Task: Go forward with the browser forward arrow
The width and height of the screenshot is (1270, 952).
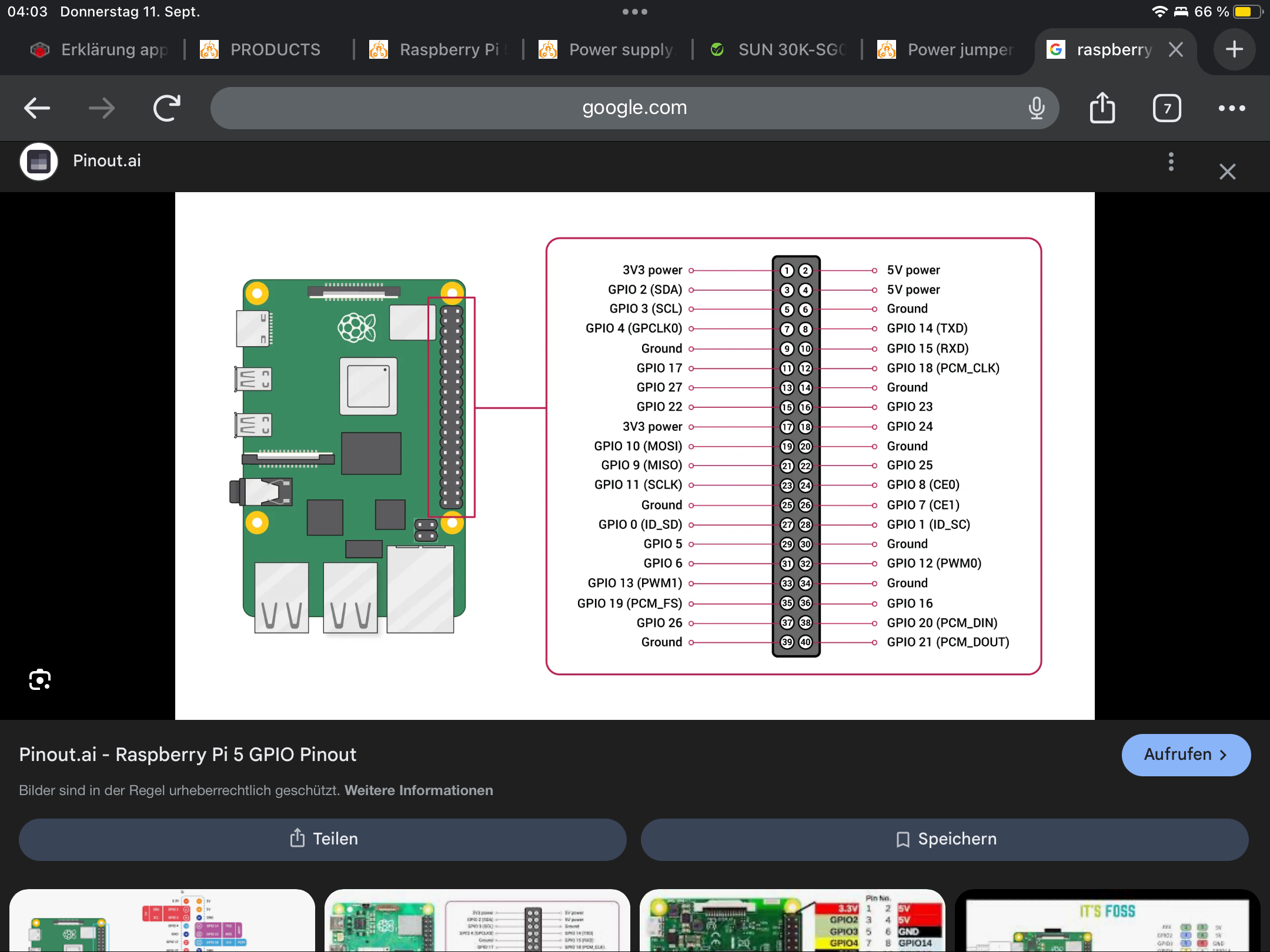Action: (x=102, y=108)
